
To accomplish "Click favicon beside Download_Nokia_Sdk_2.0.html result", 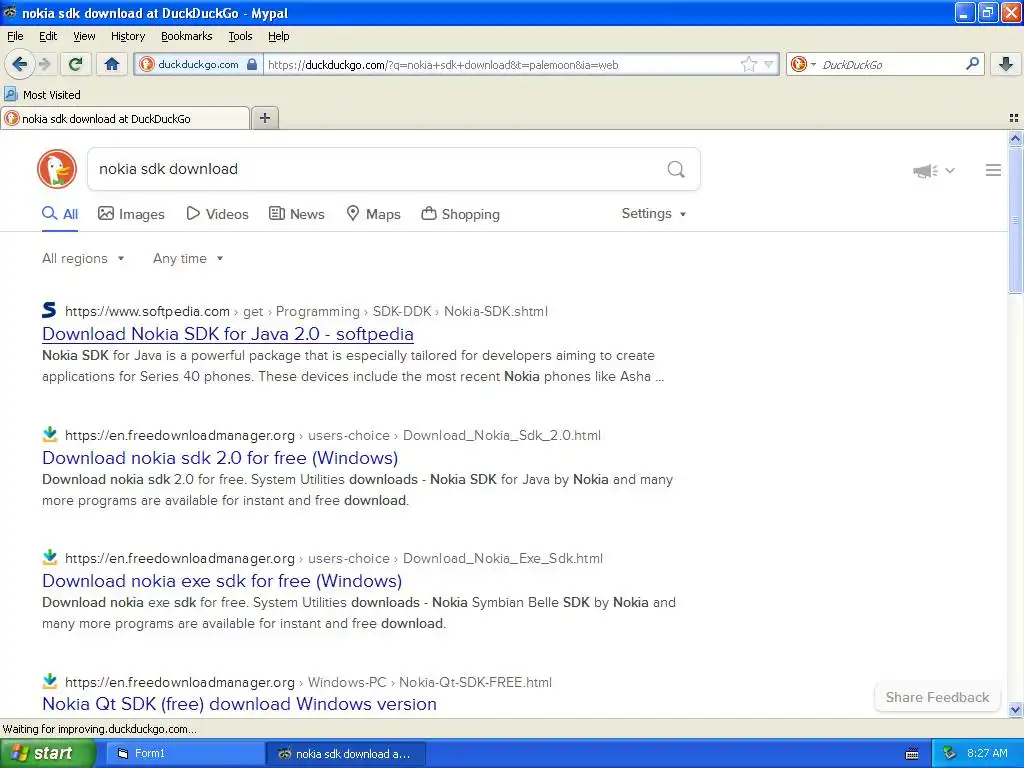I will pyautogui.click(x=50, y=434).
